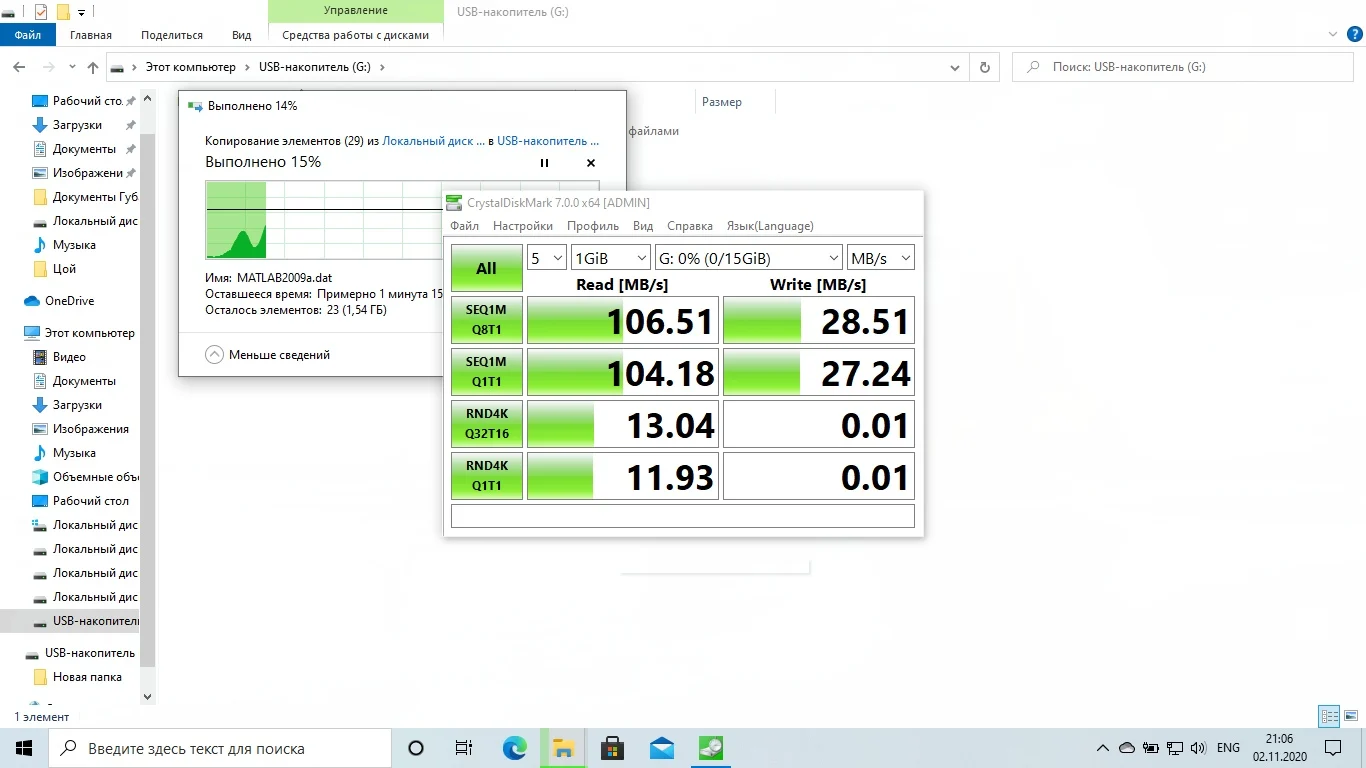The width and height of the screenshot is (1366, 768).
Task: Open the Поделиться ribbon tab
Action: pyautogui.click(x=172, y=35)
